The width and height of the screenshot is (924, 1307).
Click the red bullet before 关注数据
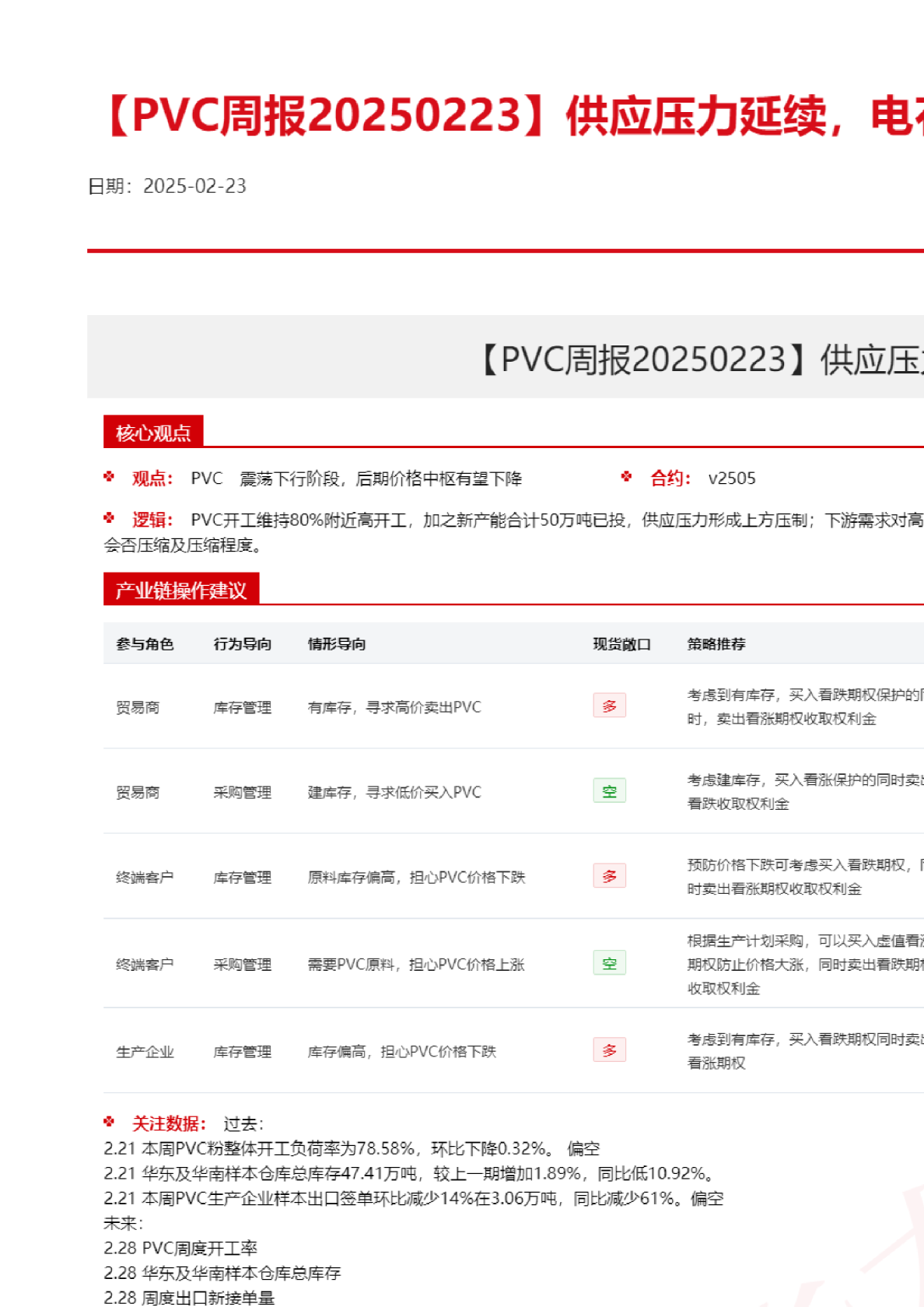click(x=109, y=1122)
